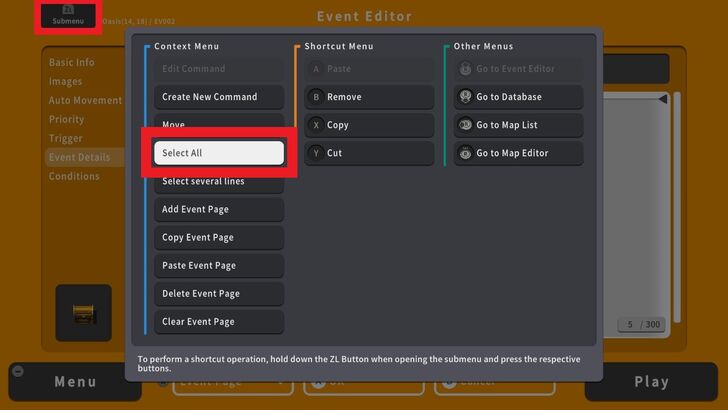This screenshot has width=728, height=410.
Task: Click the collapse arrow in the command list
Action: click(663, 98)
